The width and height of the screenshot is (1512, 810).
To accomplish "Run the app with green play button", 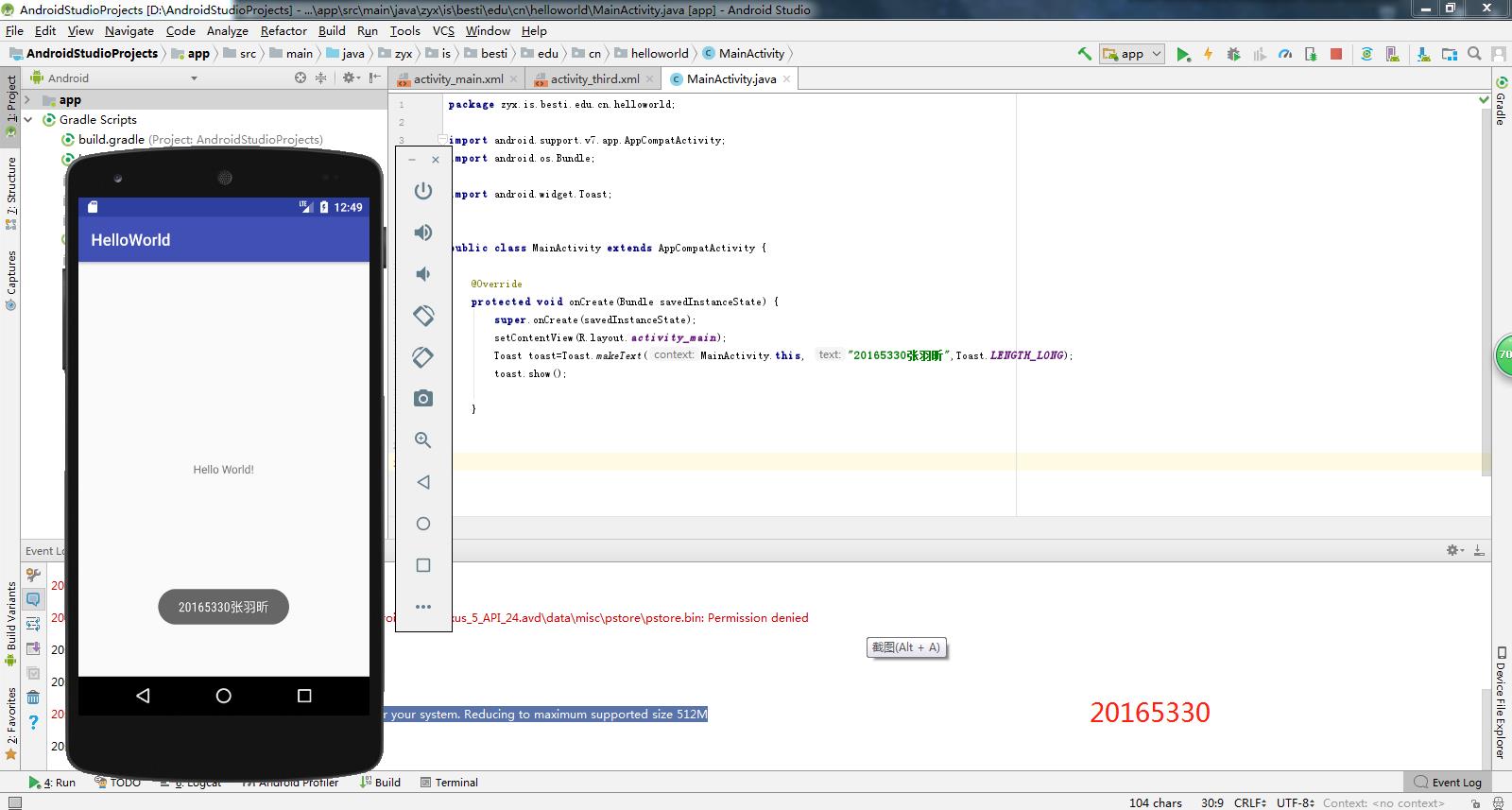I will pos(1183,54).
